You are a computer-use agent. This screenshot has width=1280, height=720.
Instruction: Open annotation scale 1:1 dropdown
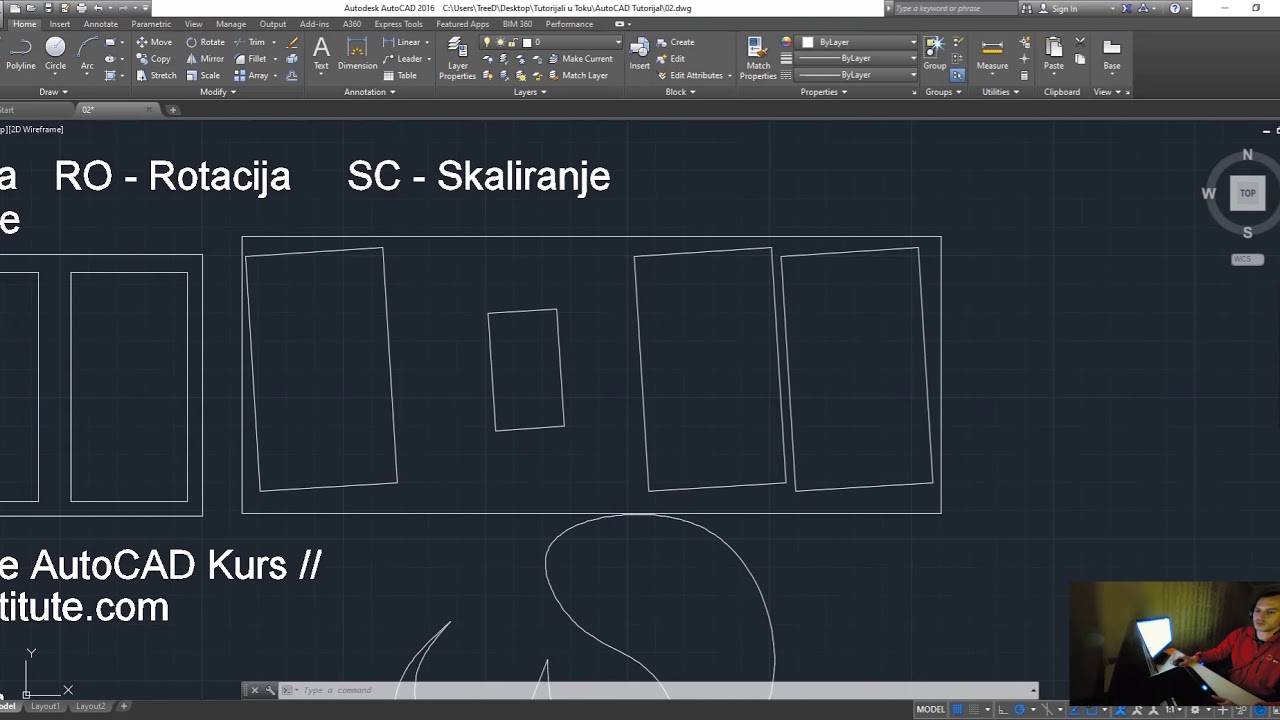1172,709
